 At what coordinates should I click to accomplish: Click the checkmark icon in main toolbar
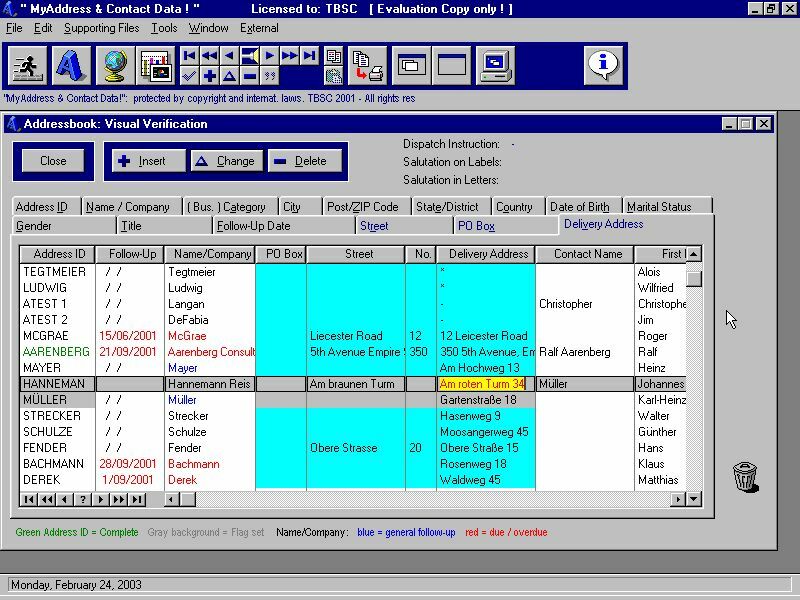189,76
